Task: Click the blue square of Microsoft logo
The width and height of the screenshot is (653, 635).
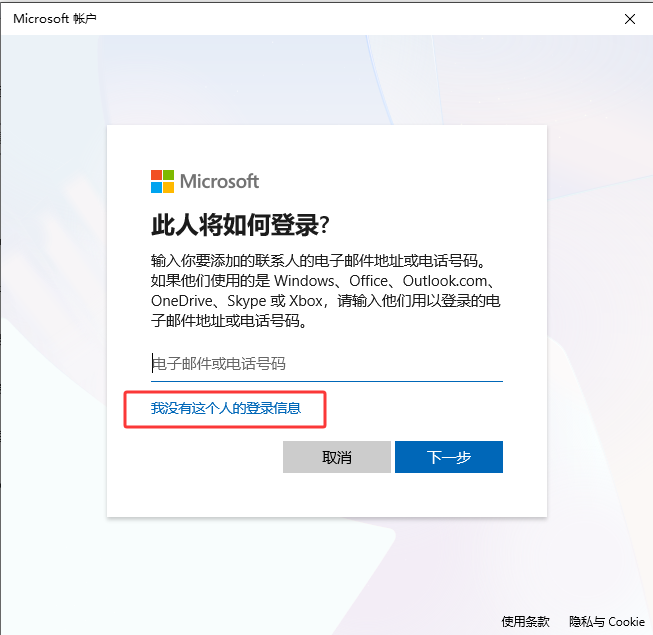Action: tap(156, 187)
